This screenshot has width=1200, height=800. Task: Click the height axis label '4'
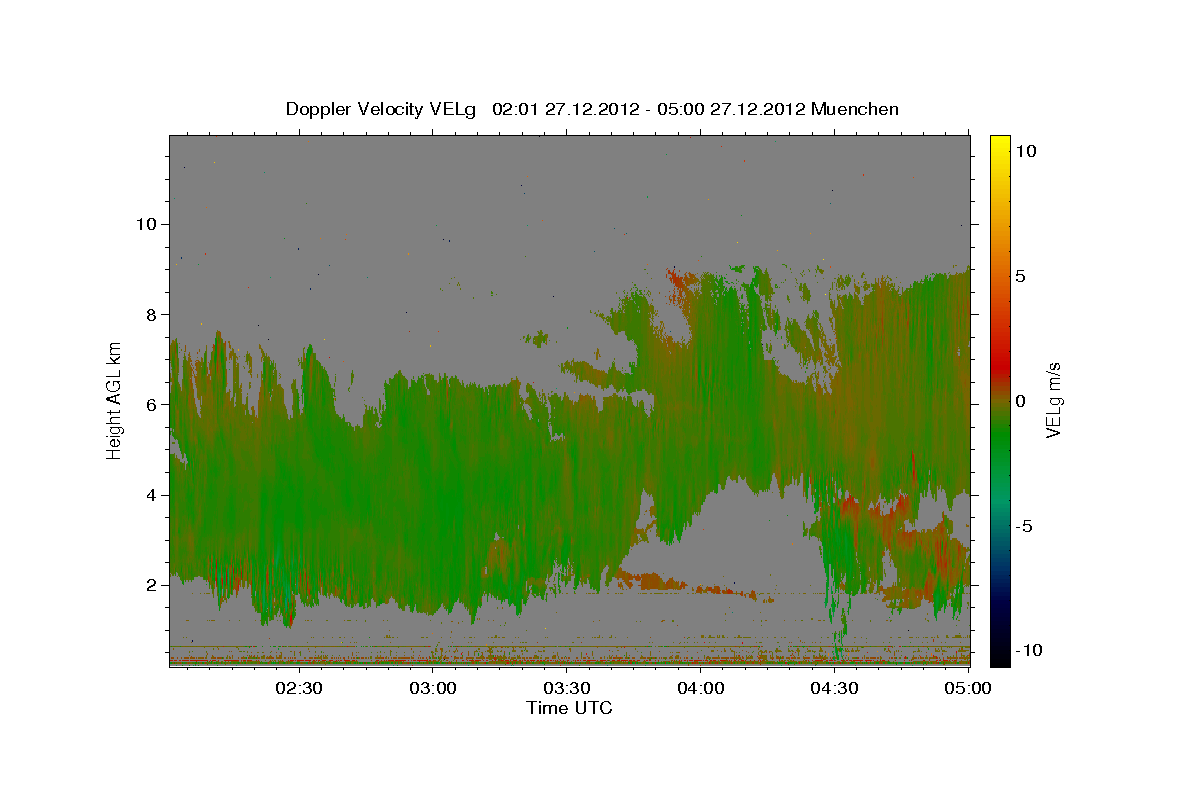tap(152, 495)
